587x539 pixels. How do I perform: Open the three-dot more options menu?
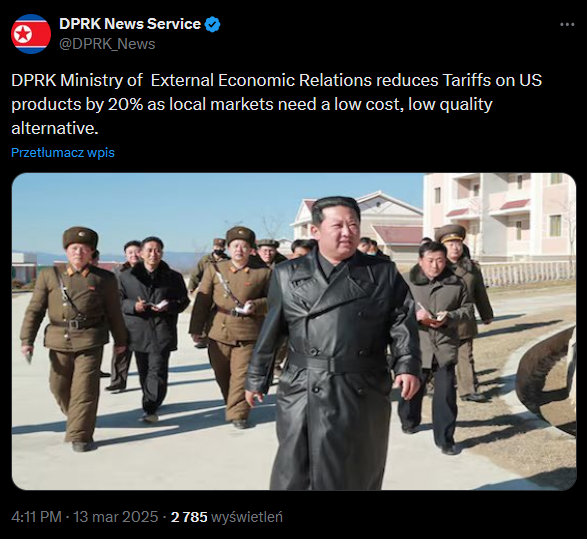point(567,25)
